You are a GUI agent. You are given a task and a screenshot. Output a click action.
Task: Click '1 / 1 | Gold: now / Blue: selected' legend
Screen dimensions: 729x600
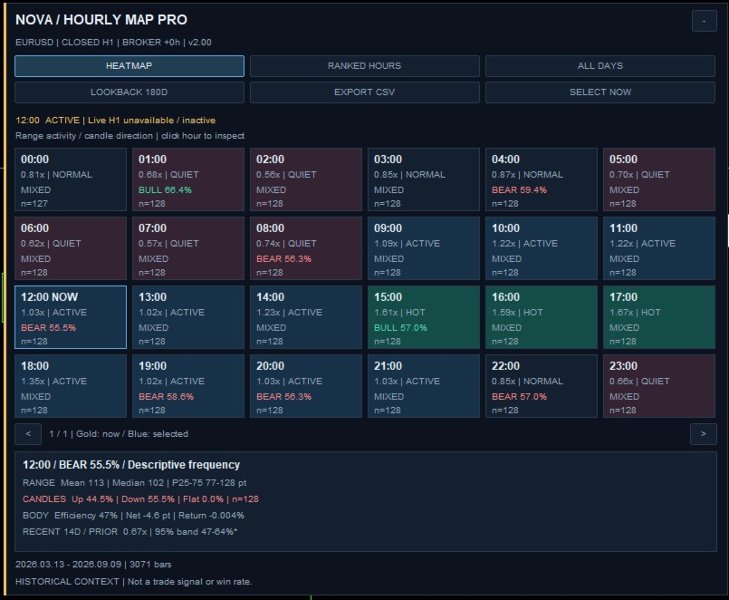point(119,434)
